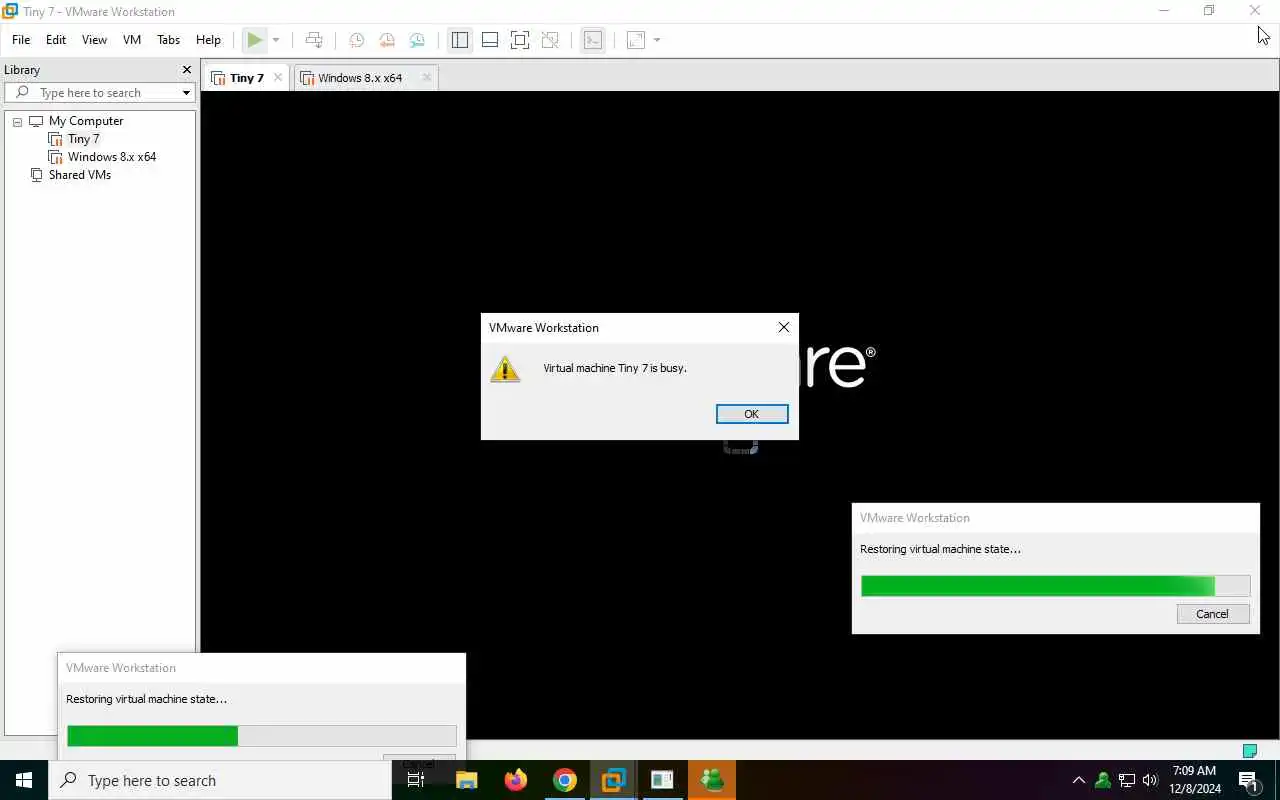Screen dimensions: 1280x800
Task: Open the Snapshot Manager icon
Action: (x=417, y=40)
